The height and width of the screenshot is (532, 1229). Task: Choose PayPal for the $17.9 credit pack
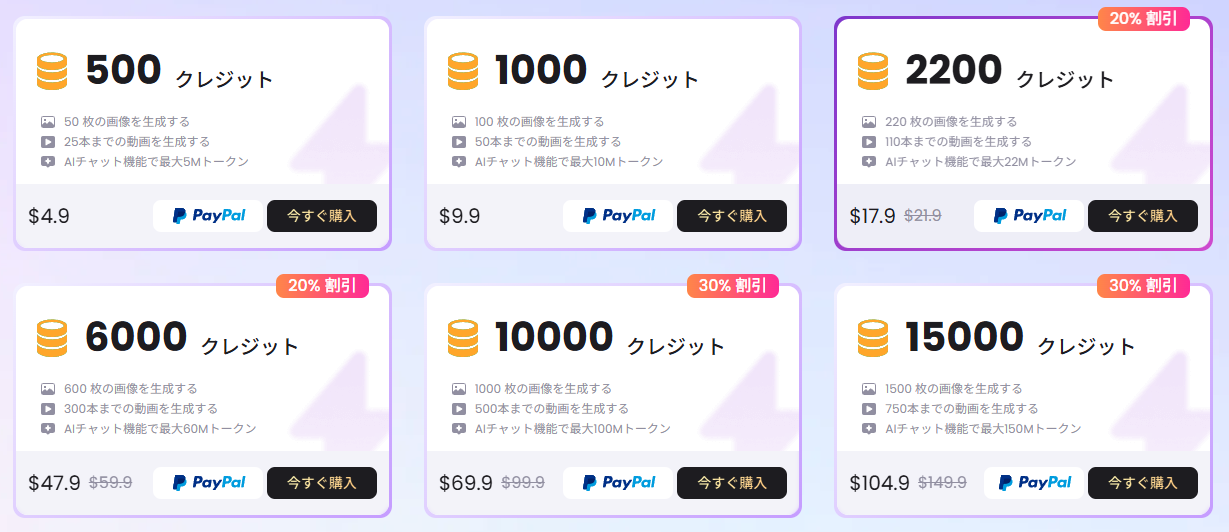tap(1029, 216)
